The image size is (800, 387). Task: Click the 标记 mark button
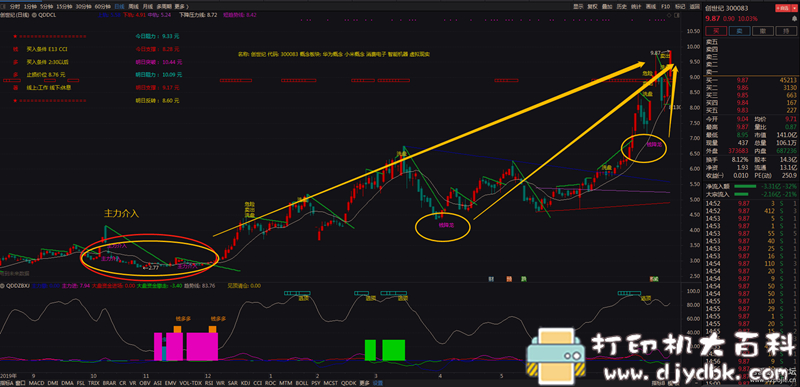[x=680, y=7]
